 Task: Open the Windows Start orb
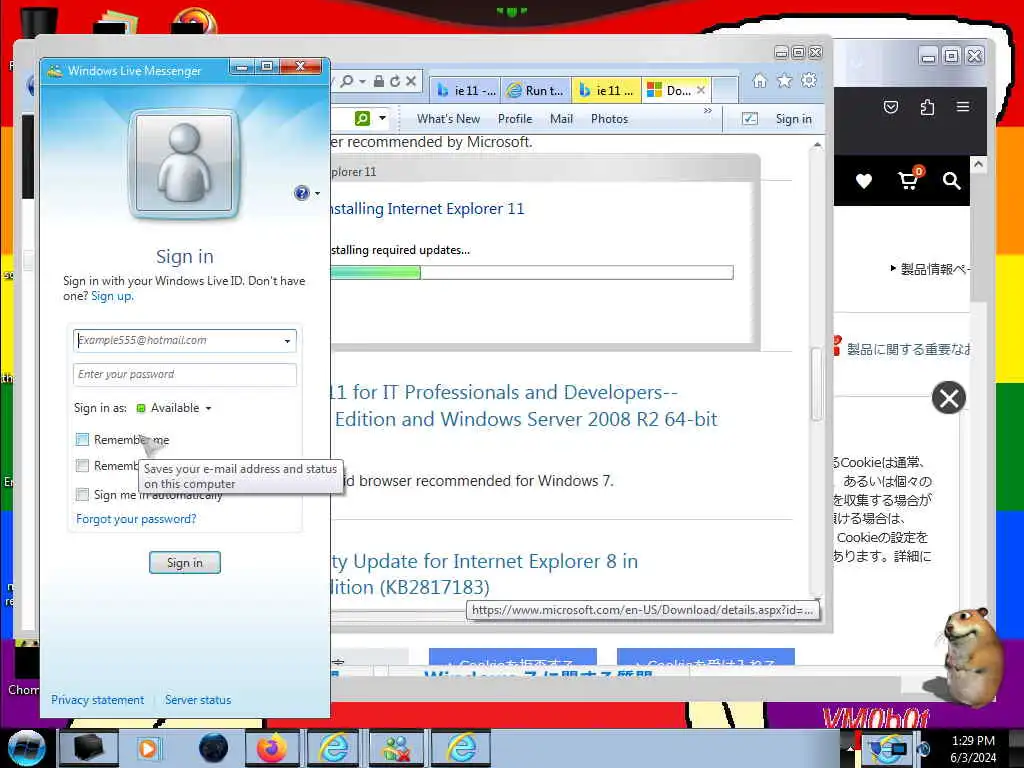coord(27,748)
